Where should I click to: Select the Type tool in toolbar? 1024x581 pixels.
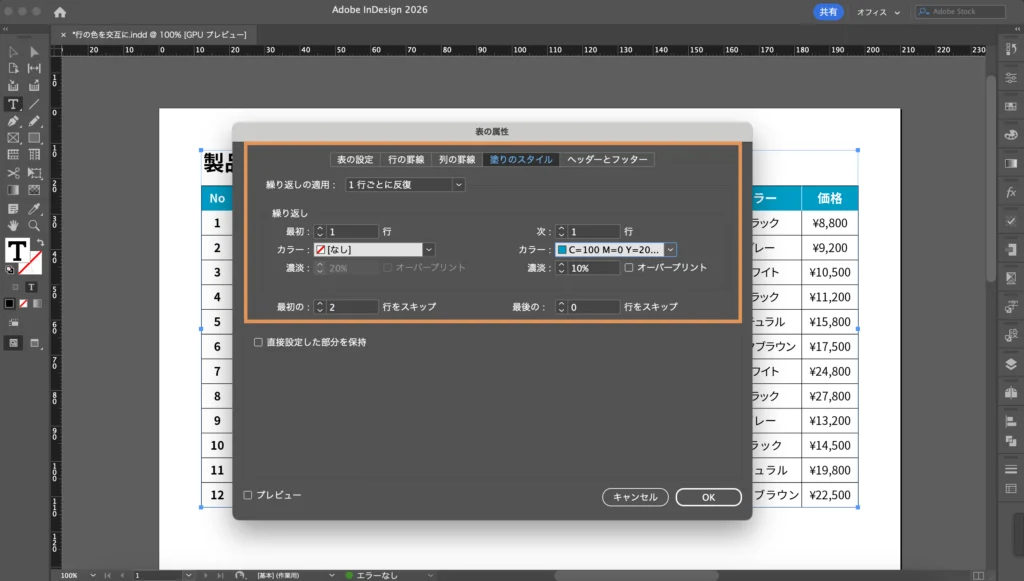click(x=13, y=104)
